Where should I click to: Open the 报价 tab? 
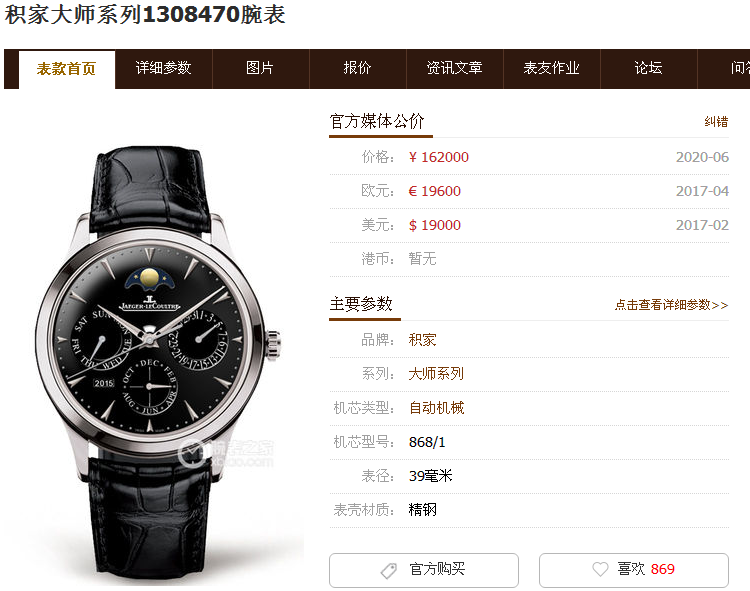[358, 68]
